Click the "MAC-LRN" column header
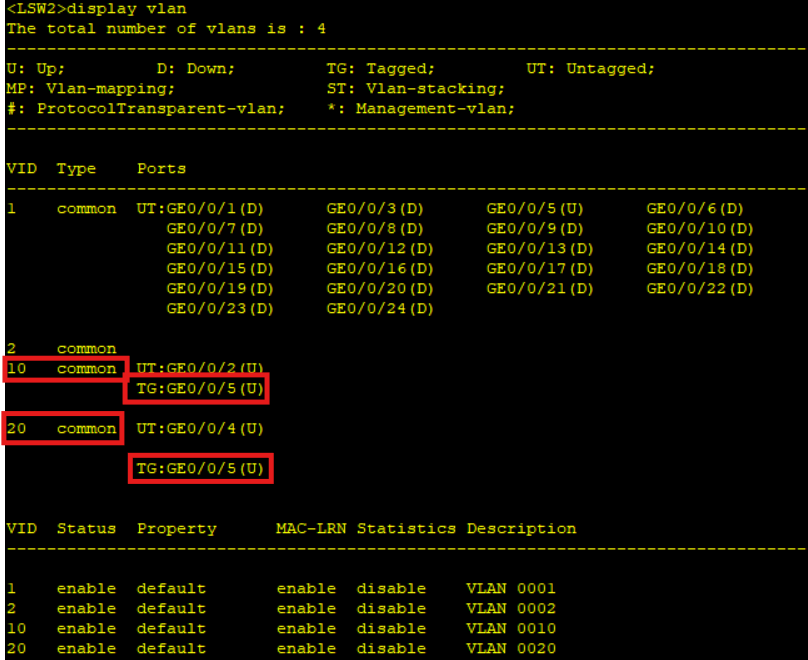This screenshot has width=808, height=660. point(311,529)
